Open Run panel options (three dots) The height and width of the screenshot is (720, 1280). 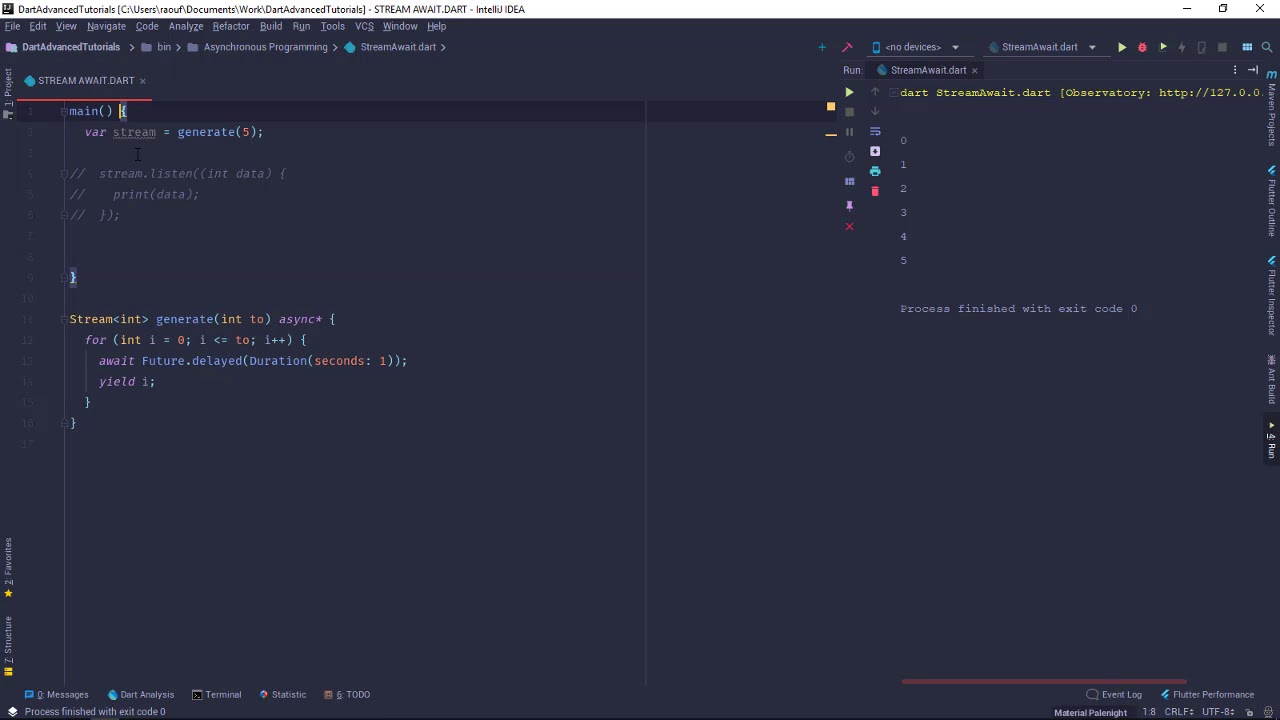tap(1235, 70)
